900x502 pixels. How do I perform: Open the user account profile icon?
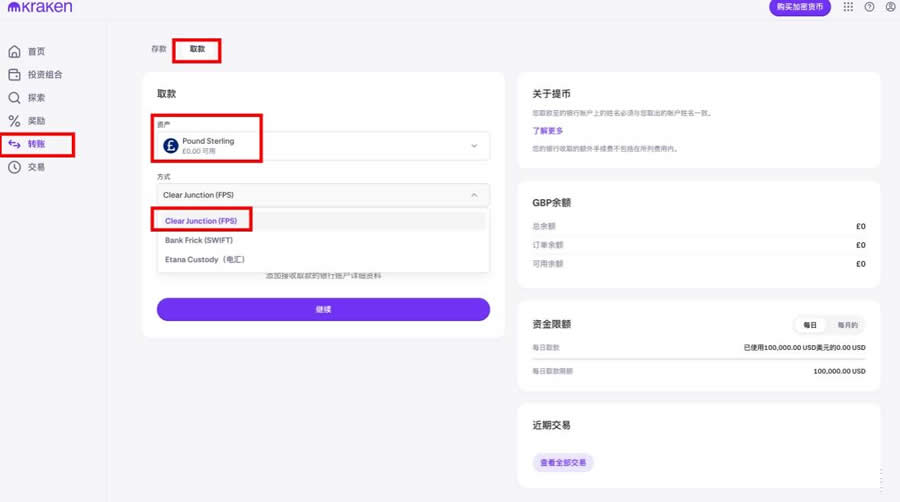(x=890, y=7)
